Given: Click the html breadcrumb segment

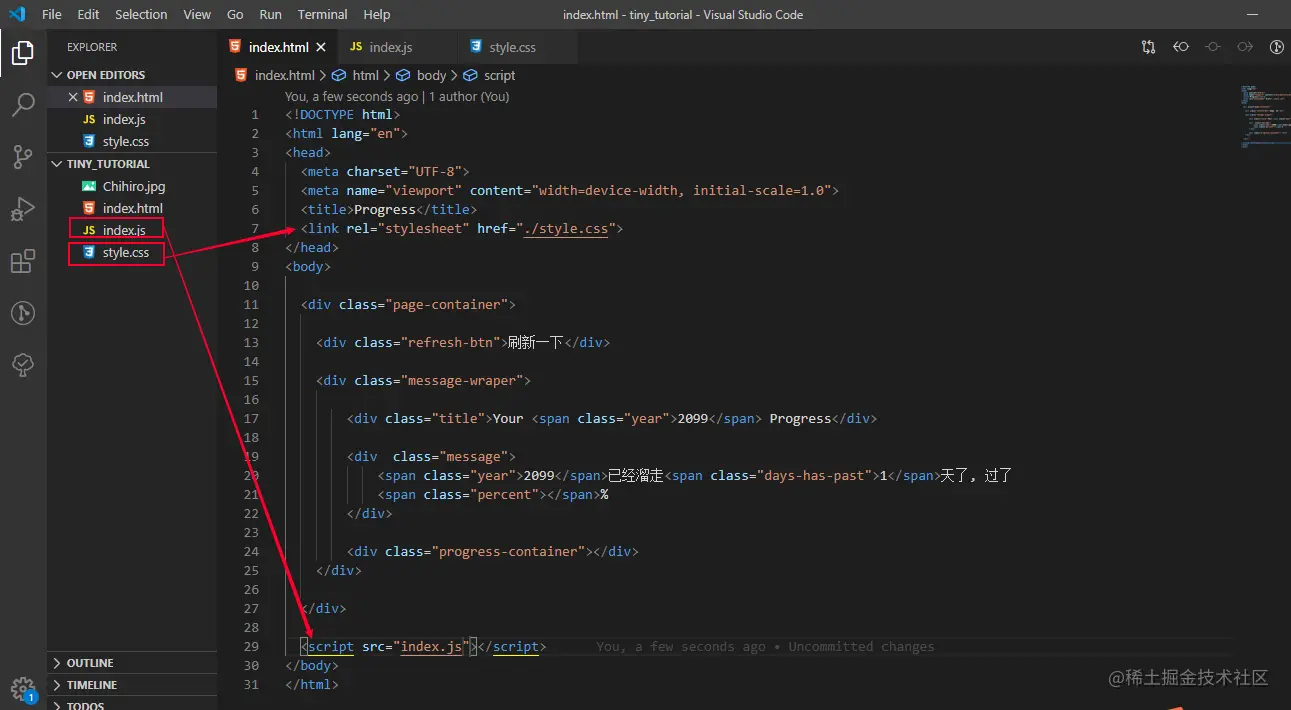Looking at the screenshot, I should [x=366, y=75].
